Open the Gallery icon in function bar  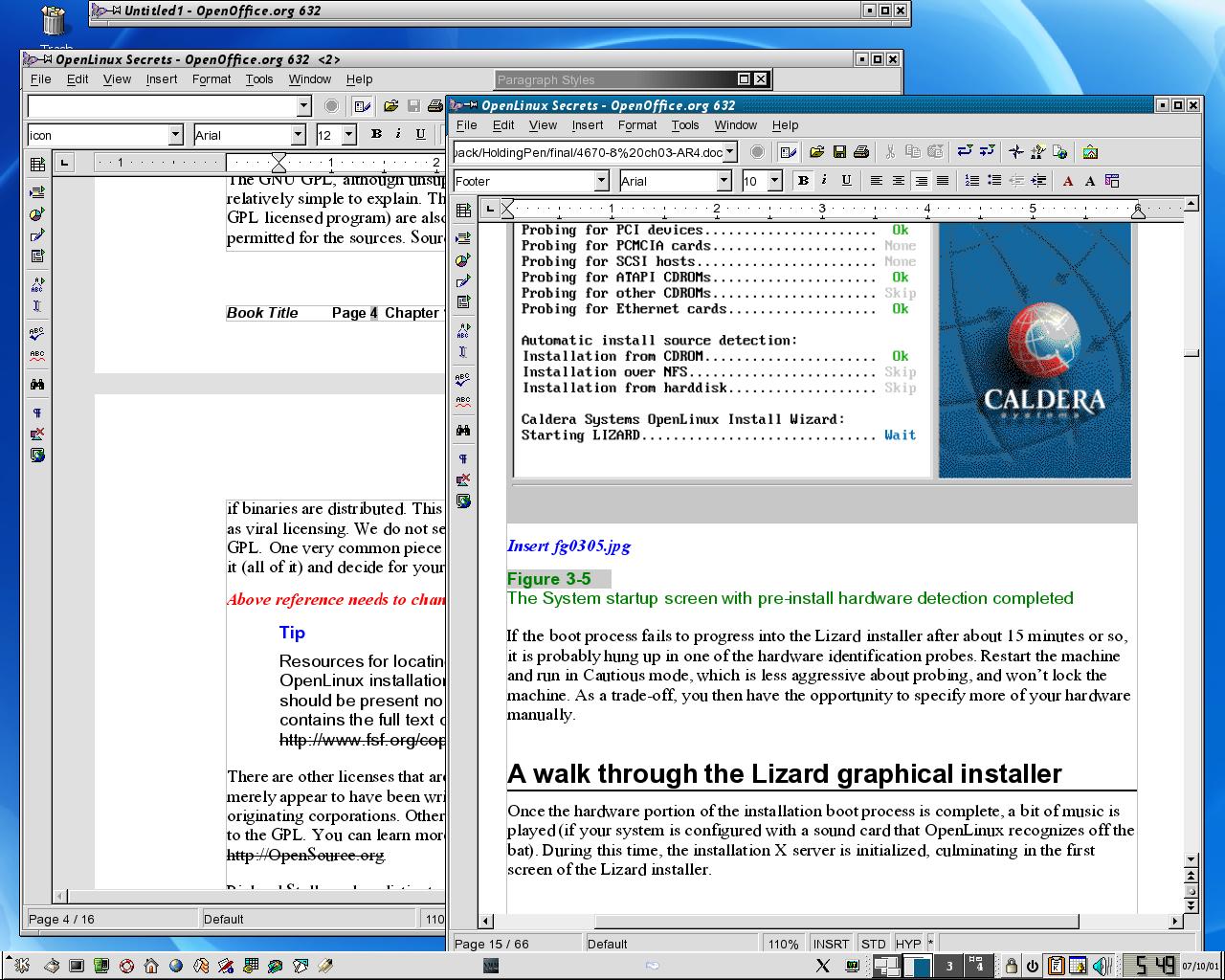point(1090,152)
